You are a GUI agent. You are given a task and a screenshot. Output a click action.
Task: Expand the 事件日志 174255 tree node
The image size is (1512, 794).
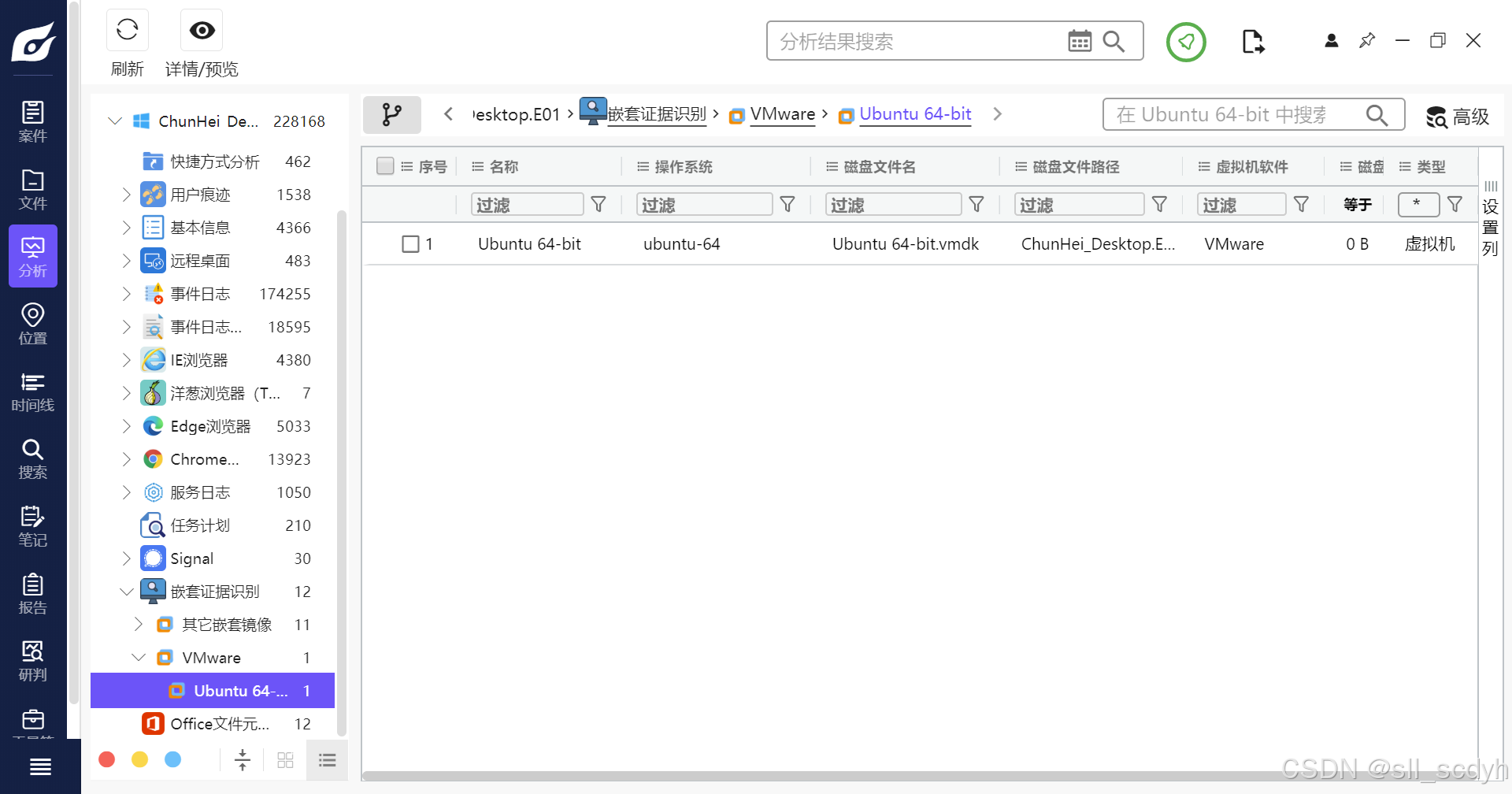point(126,294)
